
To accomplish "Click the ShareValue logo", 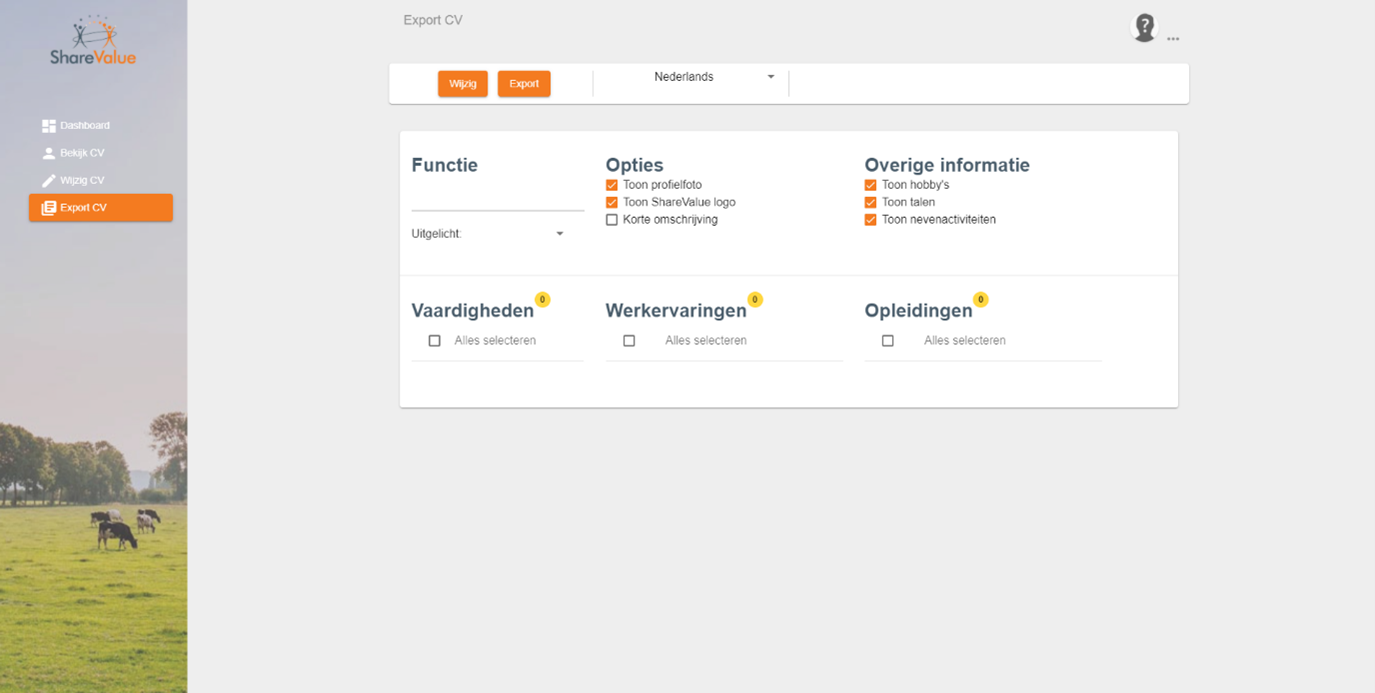I will tap(93, 40).
